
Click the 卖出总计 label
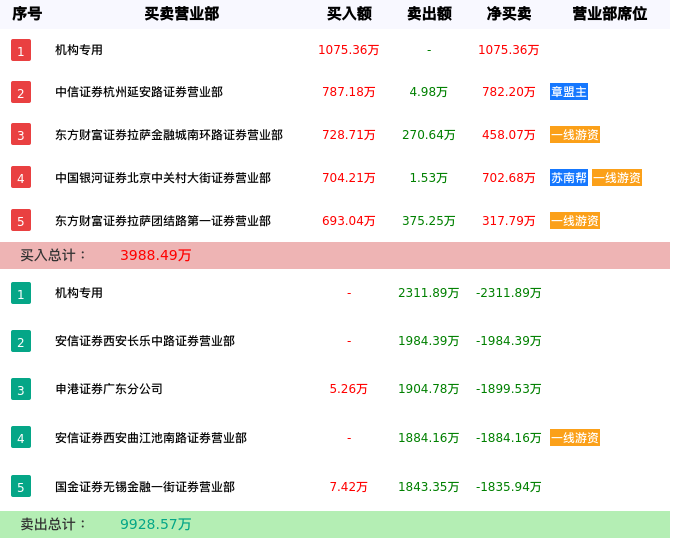[x=53, y=524]
